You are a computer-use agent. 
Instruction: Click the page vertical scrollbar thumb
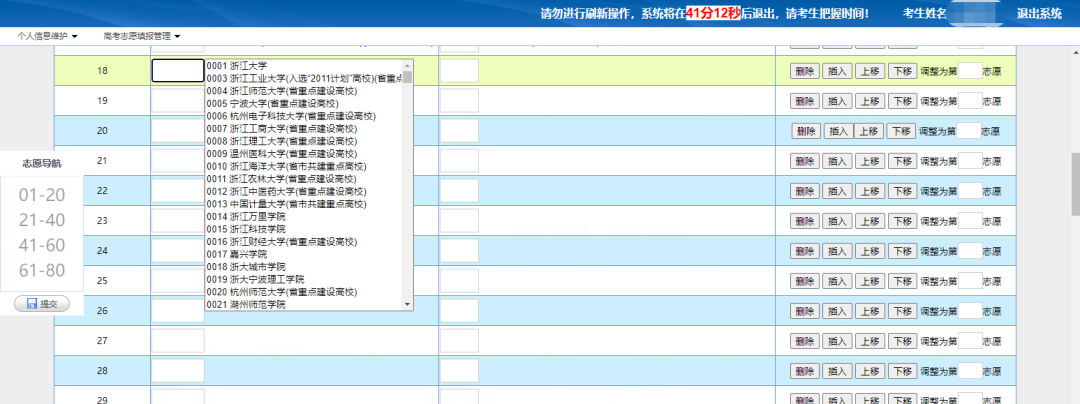pos(1073,182)
